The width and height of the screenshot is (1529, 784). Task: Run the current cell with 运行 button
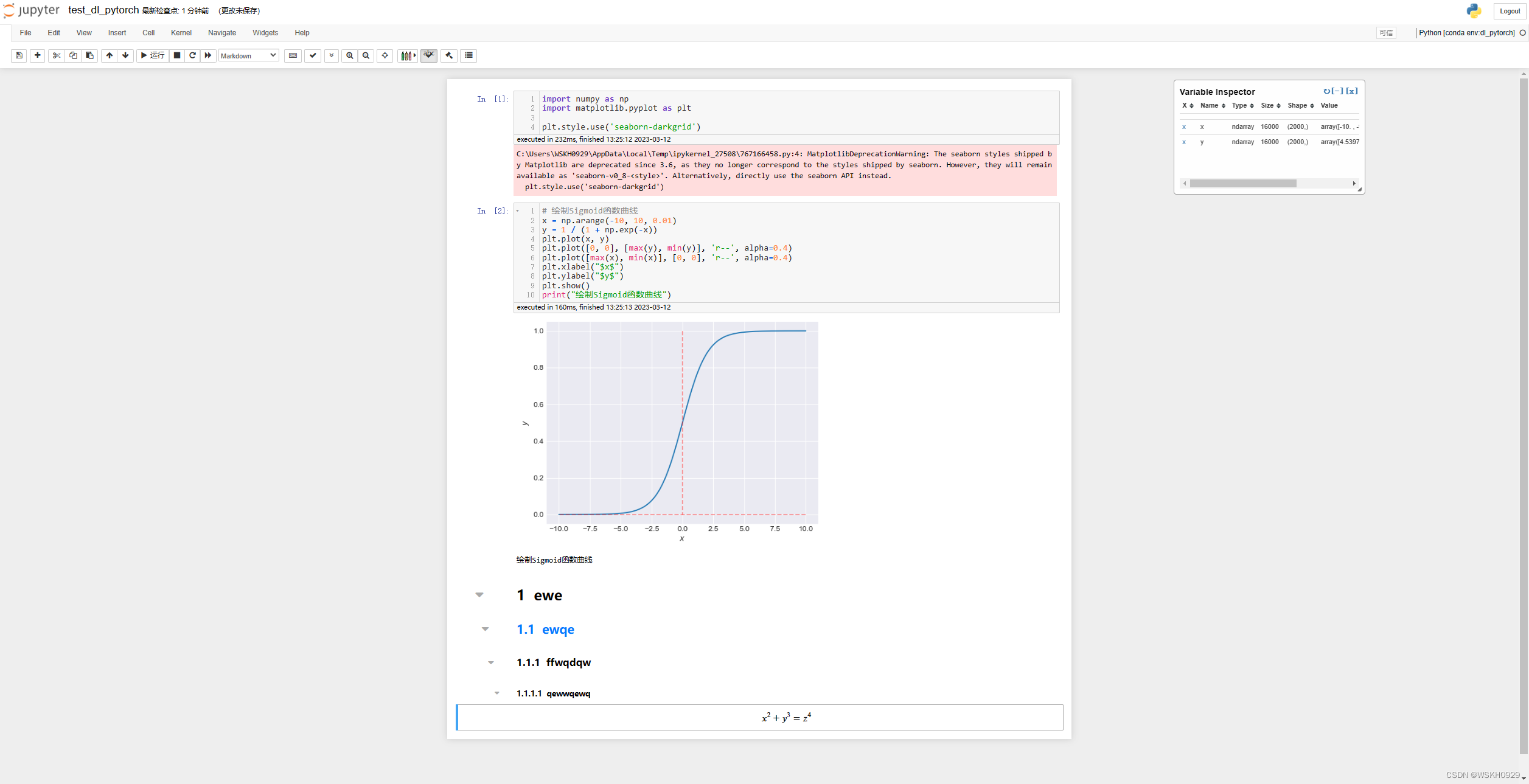(153, 55)
